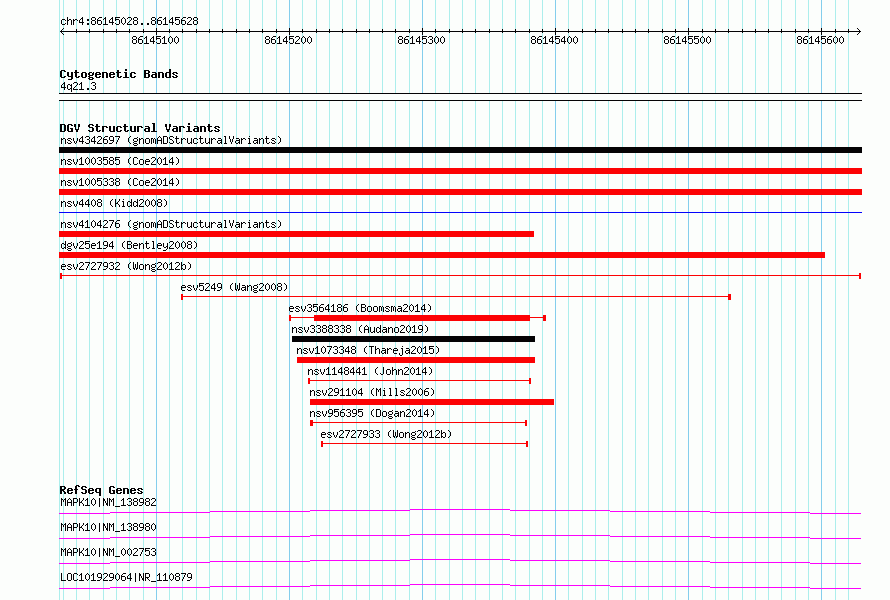Select the thin blue nsv4408 line

click(x=460, y=213)
